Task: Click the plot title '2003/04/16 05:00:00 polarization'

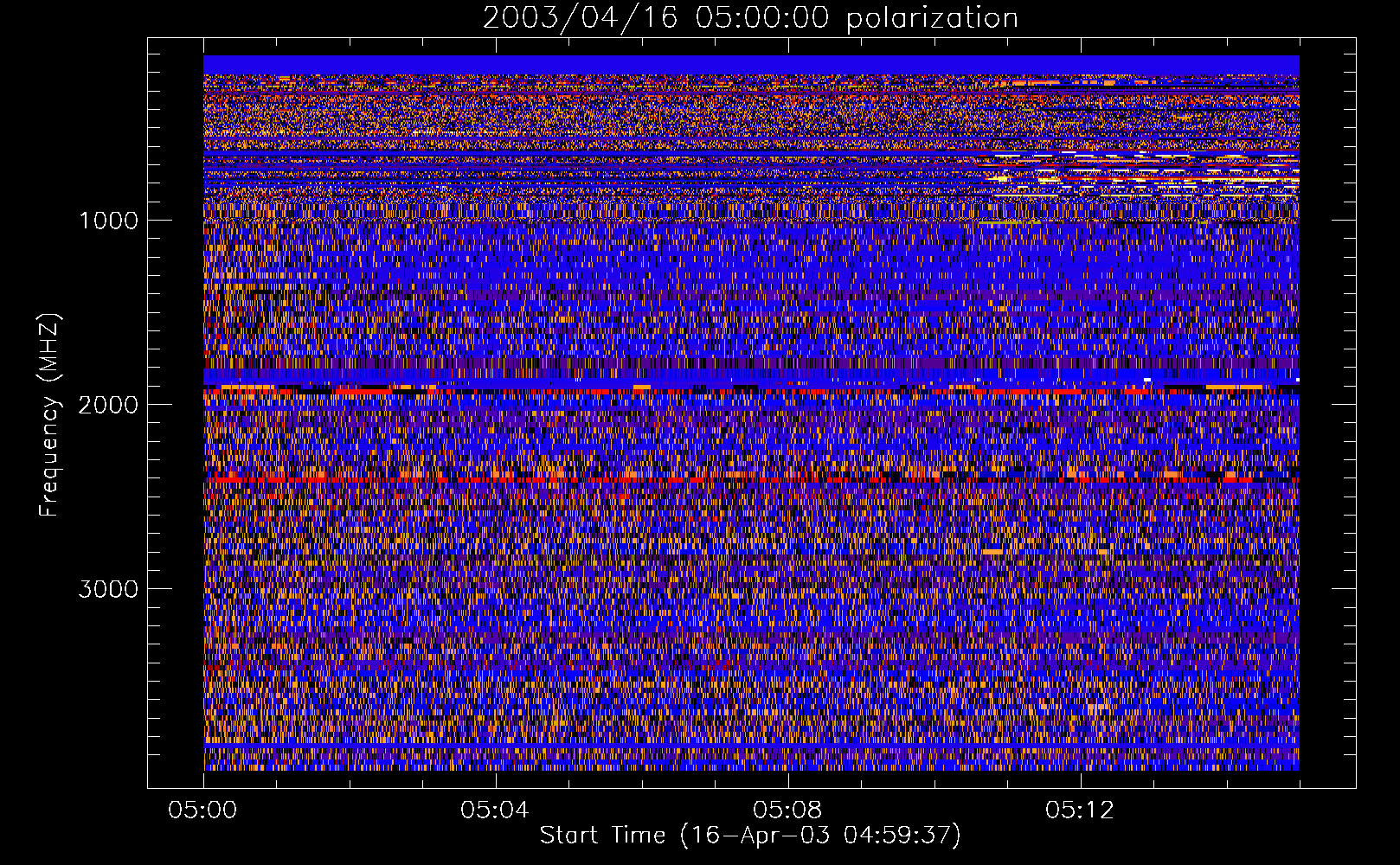Action: tap(750, 18)
